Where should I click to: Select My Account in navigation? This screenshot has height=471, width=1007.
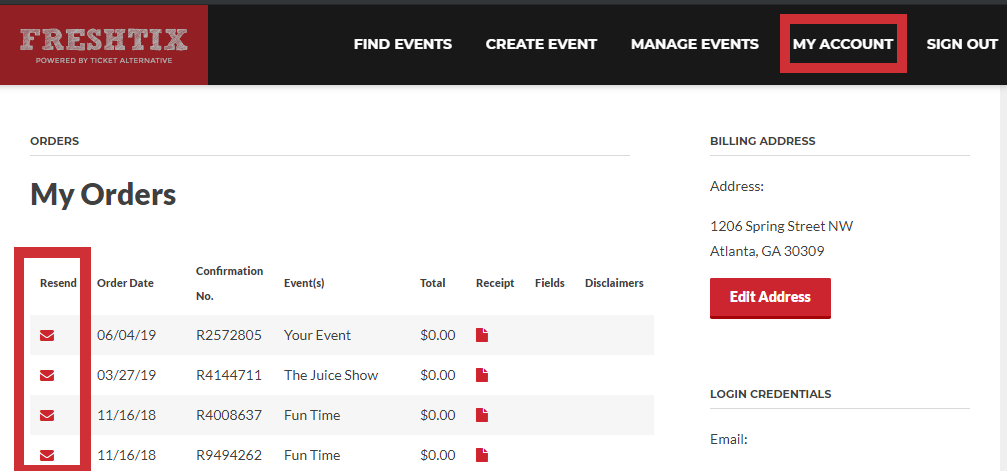tap(843, 44)
